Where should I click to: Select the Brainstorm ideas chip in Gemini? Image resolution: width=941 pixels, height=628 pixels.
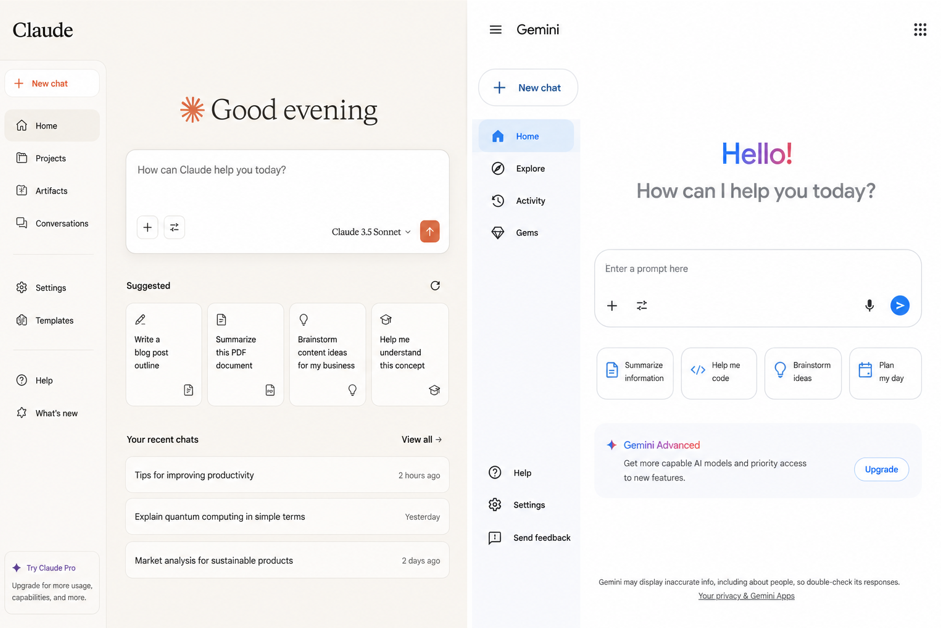click(x=803, y=373)
